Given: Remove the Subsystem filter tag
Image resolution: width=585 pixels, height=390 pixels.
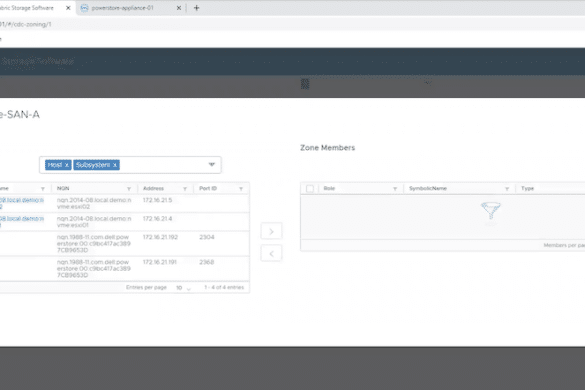Looking at the screenshot, I should [x=115, y=165].
